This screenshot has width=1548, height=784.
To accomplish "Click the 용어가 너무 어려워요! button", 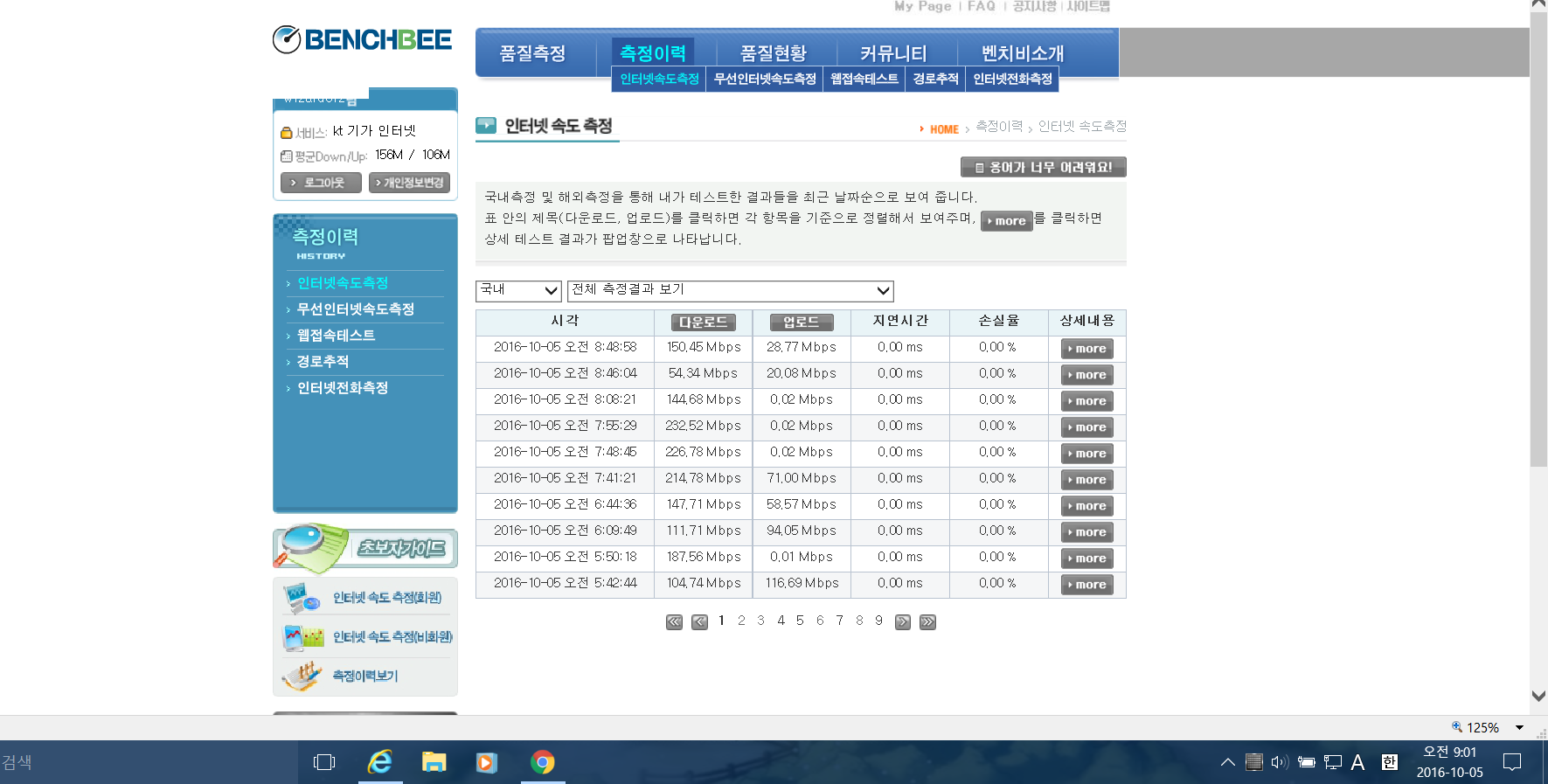I will tap(1043, 167).
